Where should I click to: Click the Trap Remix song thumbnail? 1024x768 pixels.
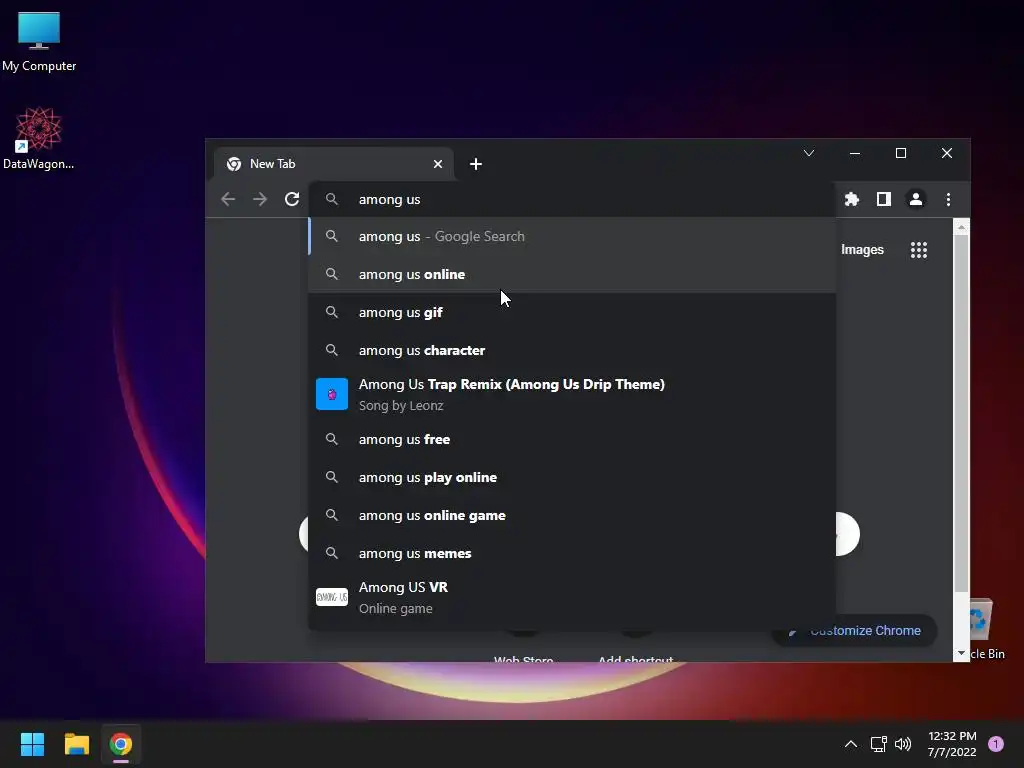[x=332, y=394]
